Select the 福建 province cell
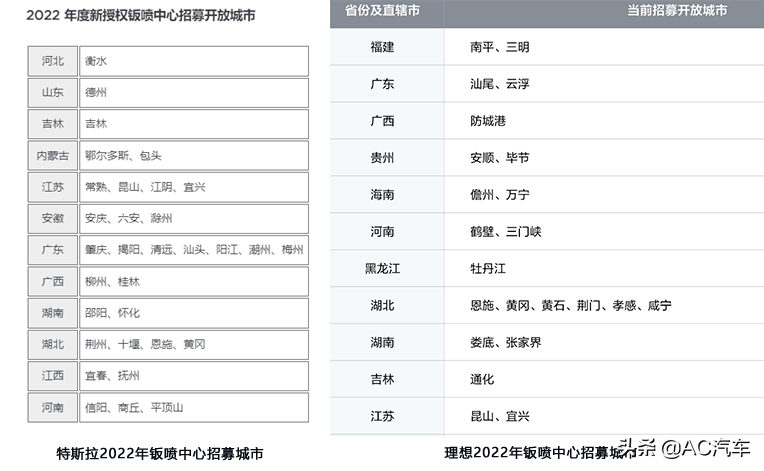The image size is (764, 471). (x=387, y=47)
